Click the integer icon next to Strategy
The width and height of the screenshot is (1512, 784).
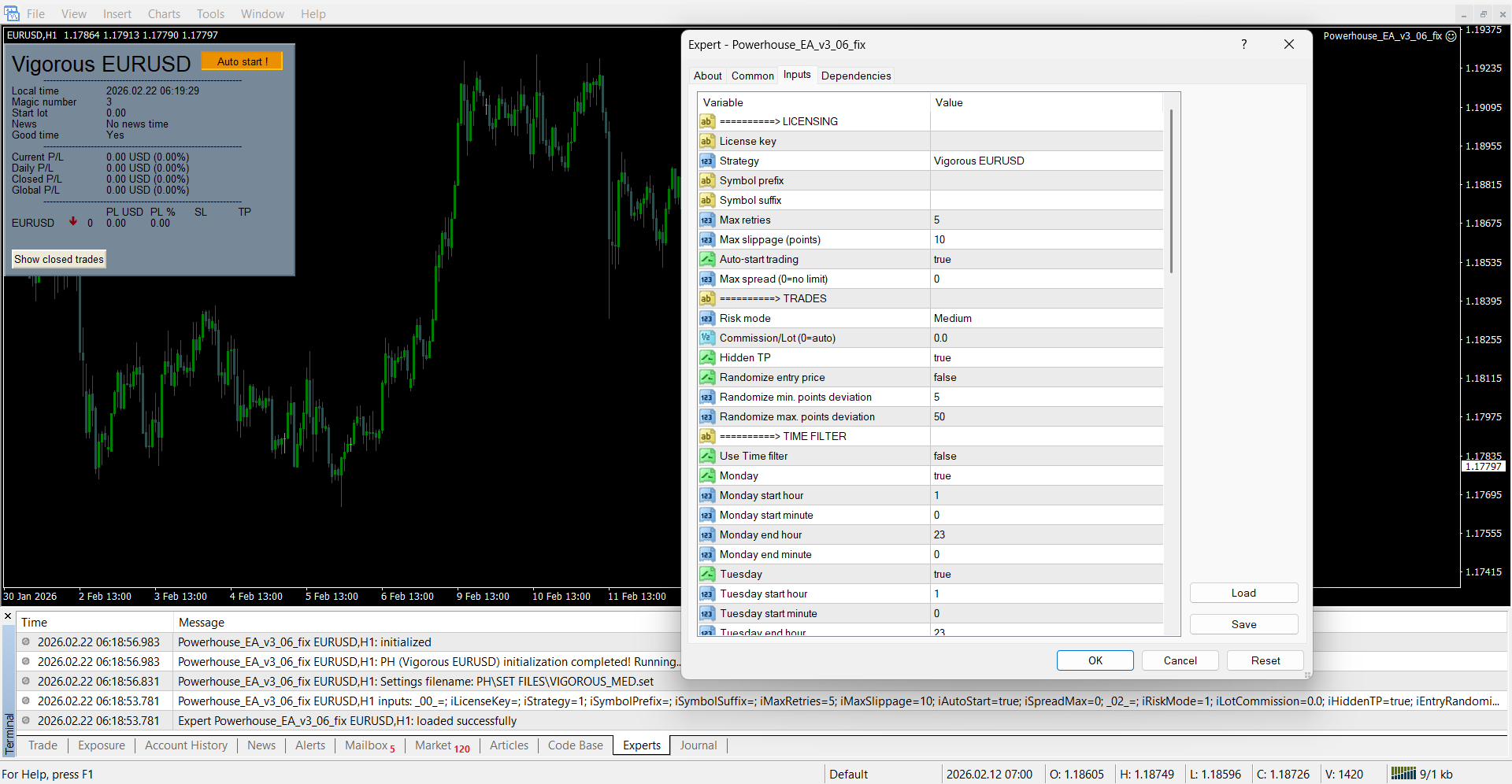706,161
